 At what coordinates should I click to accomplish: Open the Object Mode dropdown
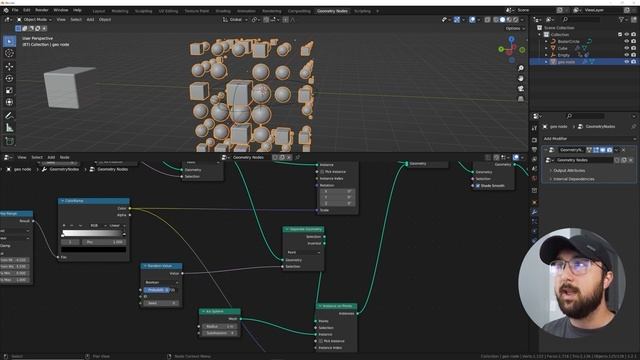tap(34, 20)
